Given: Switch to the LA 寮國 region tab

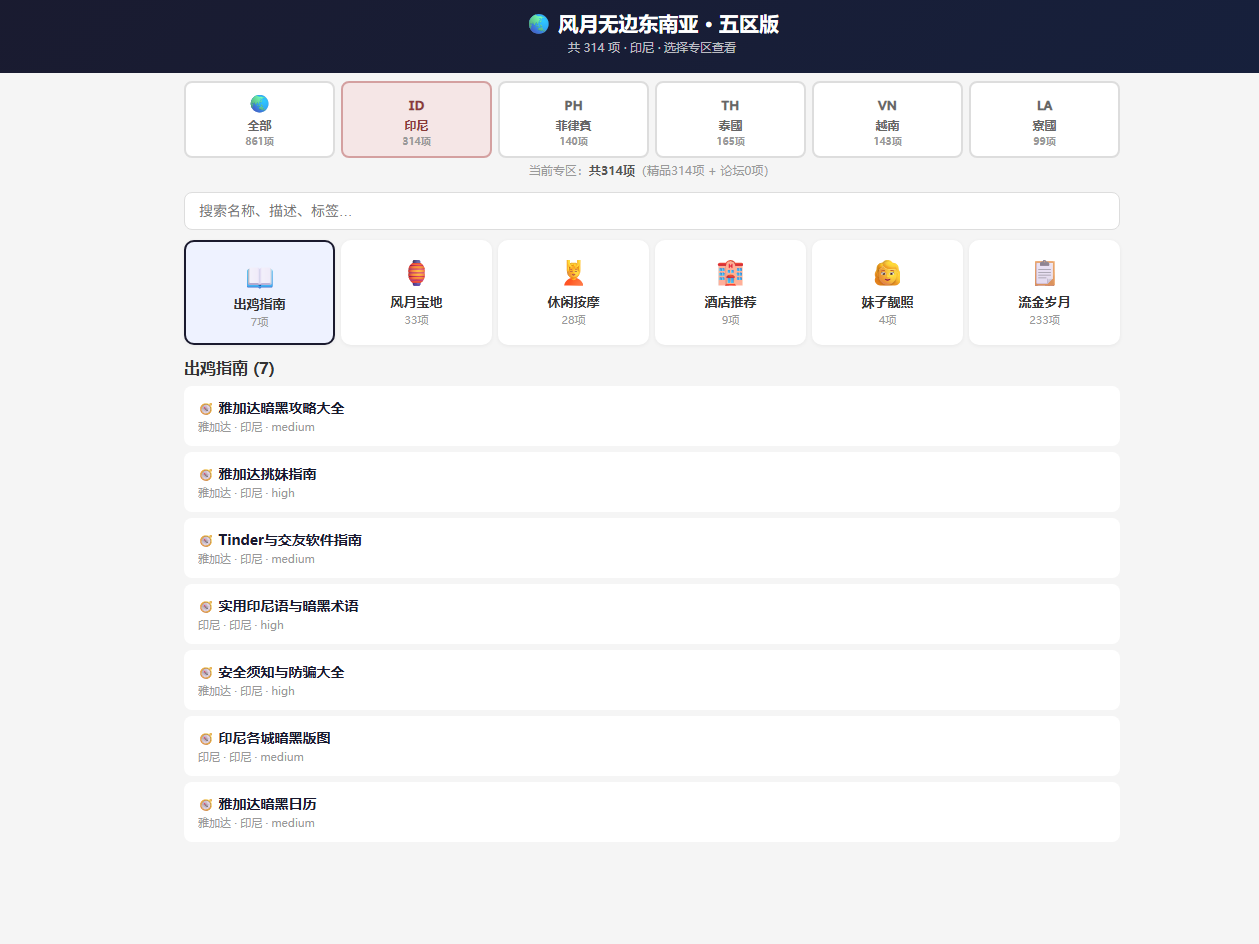Looking at the screenshot, I should pyautogui.click(x=1044, y=119).
